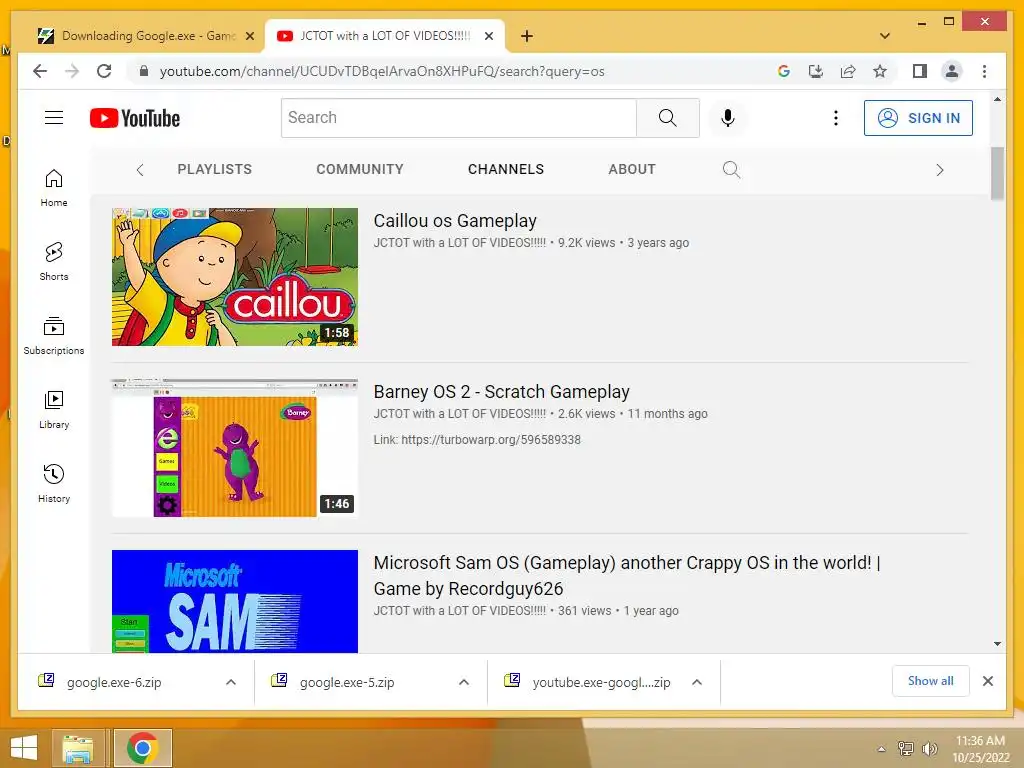Open File Explorer from the taskbar

coord(78,748)
